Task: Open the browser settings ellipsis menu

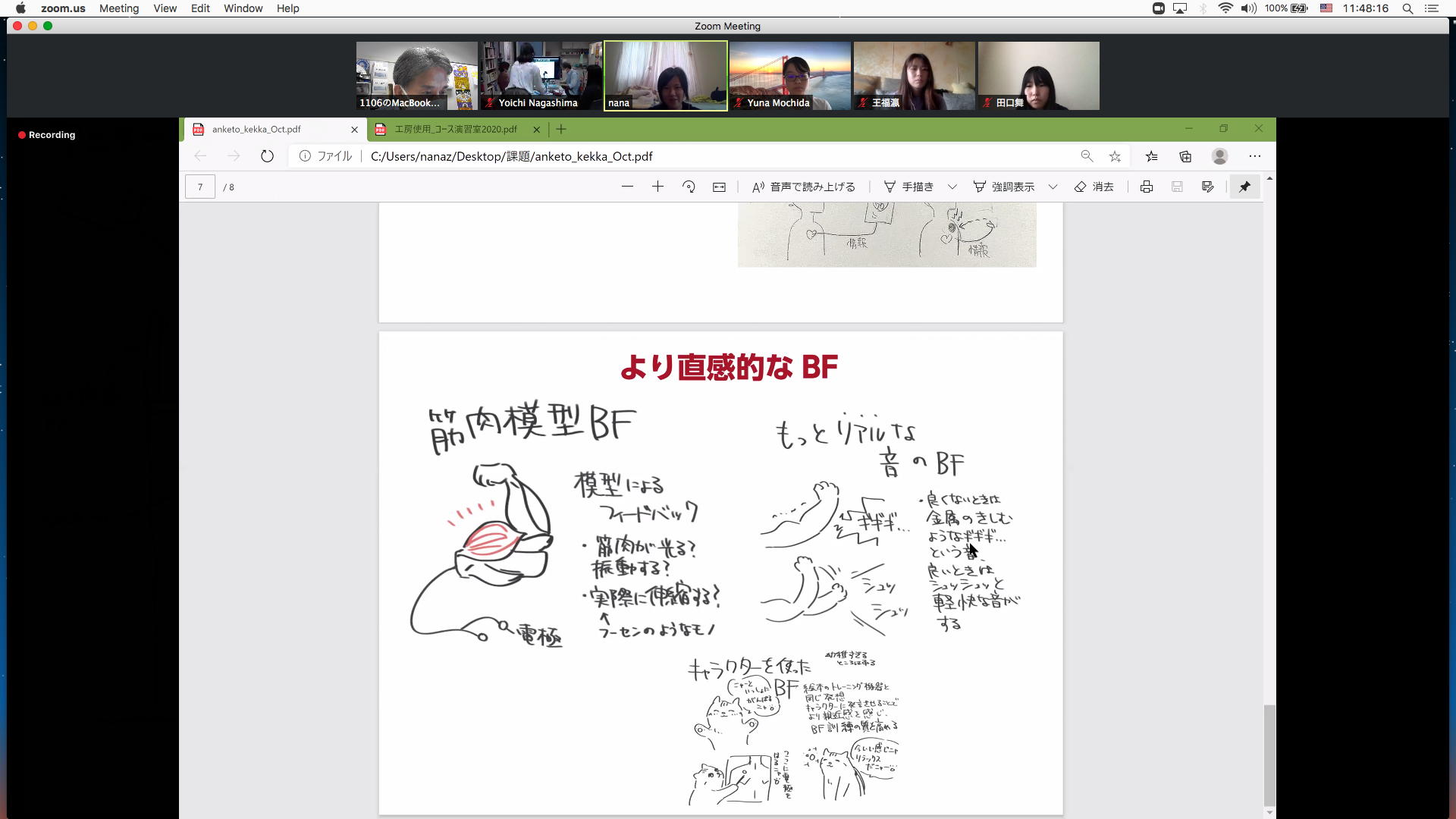Action: (1255, 156)
